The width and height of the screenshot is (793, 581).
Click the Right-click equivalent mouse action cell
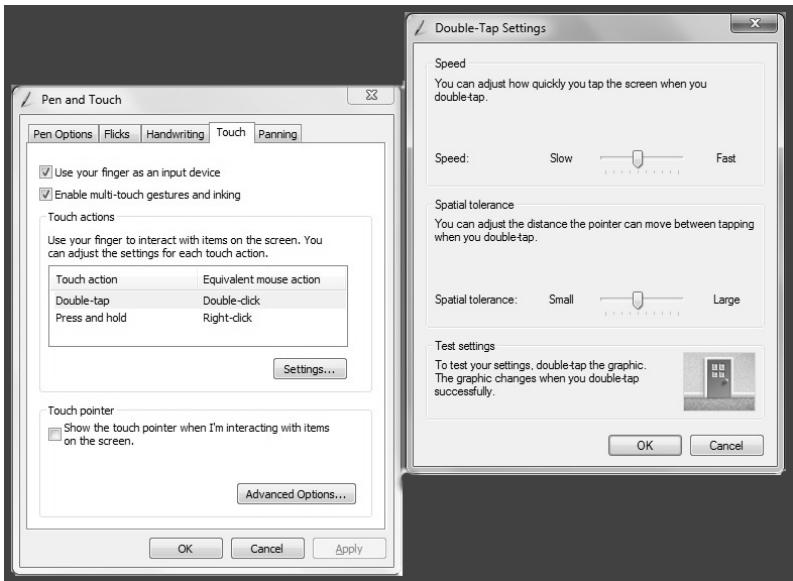tap(227, 318)
